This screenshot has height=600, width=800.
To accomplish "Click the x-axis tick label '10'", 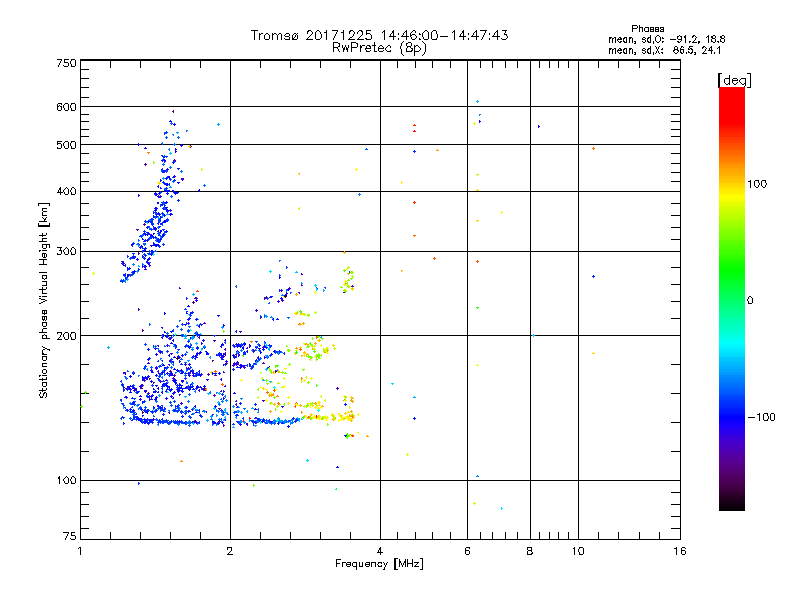I will 578,551.
